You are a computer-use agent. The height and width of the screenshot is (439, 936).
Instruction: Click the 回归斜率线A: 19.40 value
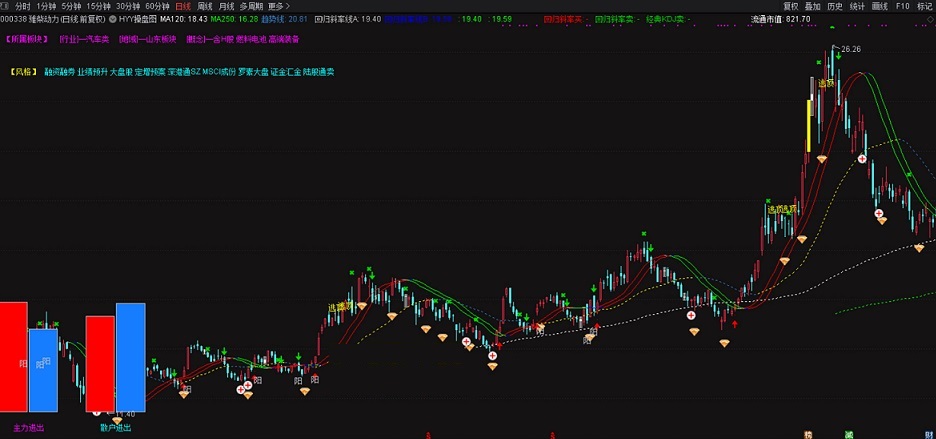point(347,19)
